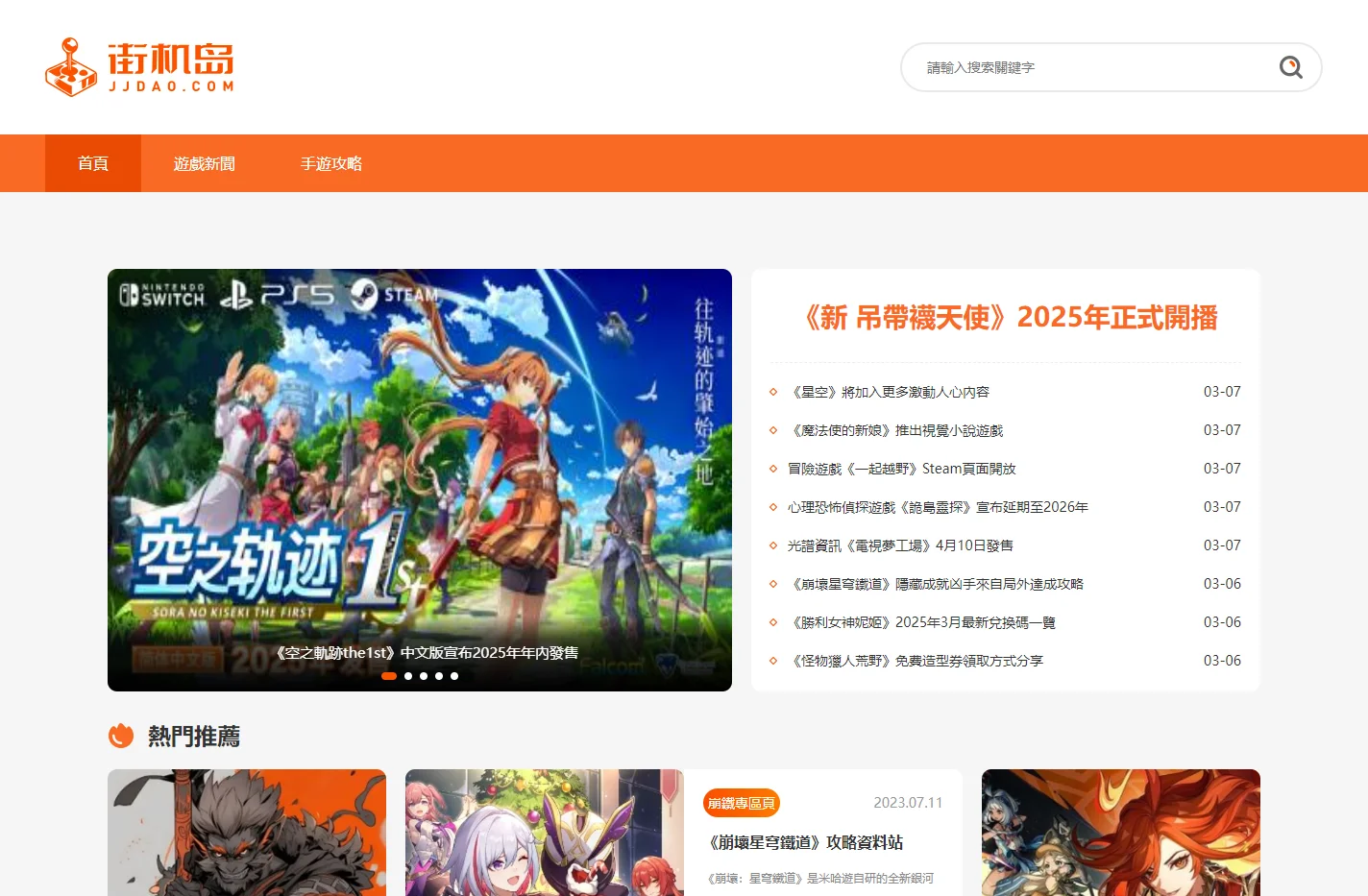Click the 03-06 date of 《怪物獵人荒野》 article
Viewport: 1368px width, 896px height.
coord(1222,661)
